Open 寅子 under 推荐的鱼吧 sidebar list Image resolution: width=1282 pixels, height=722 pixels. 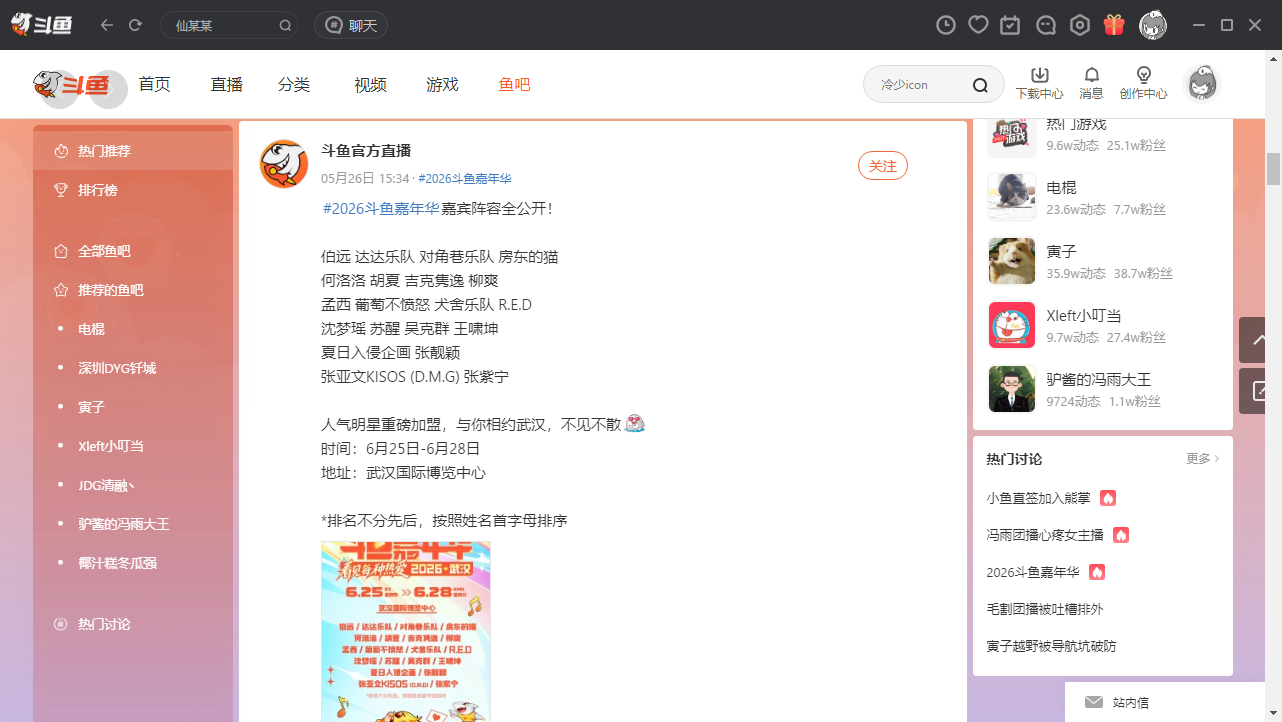point(133,407)
